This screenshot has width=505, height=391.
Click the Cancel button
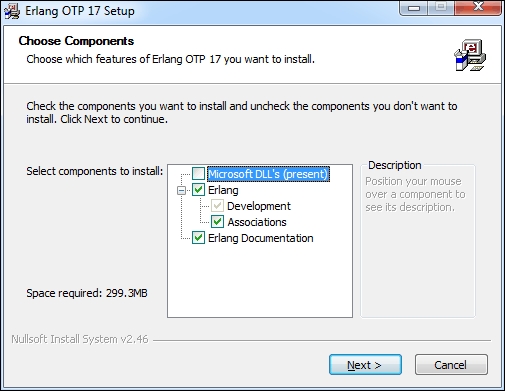tap(451, 365)
